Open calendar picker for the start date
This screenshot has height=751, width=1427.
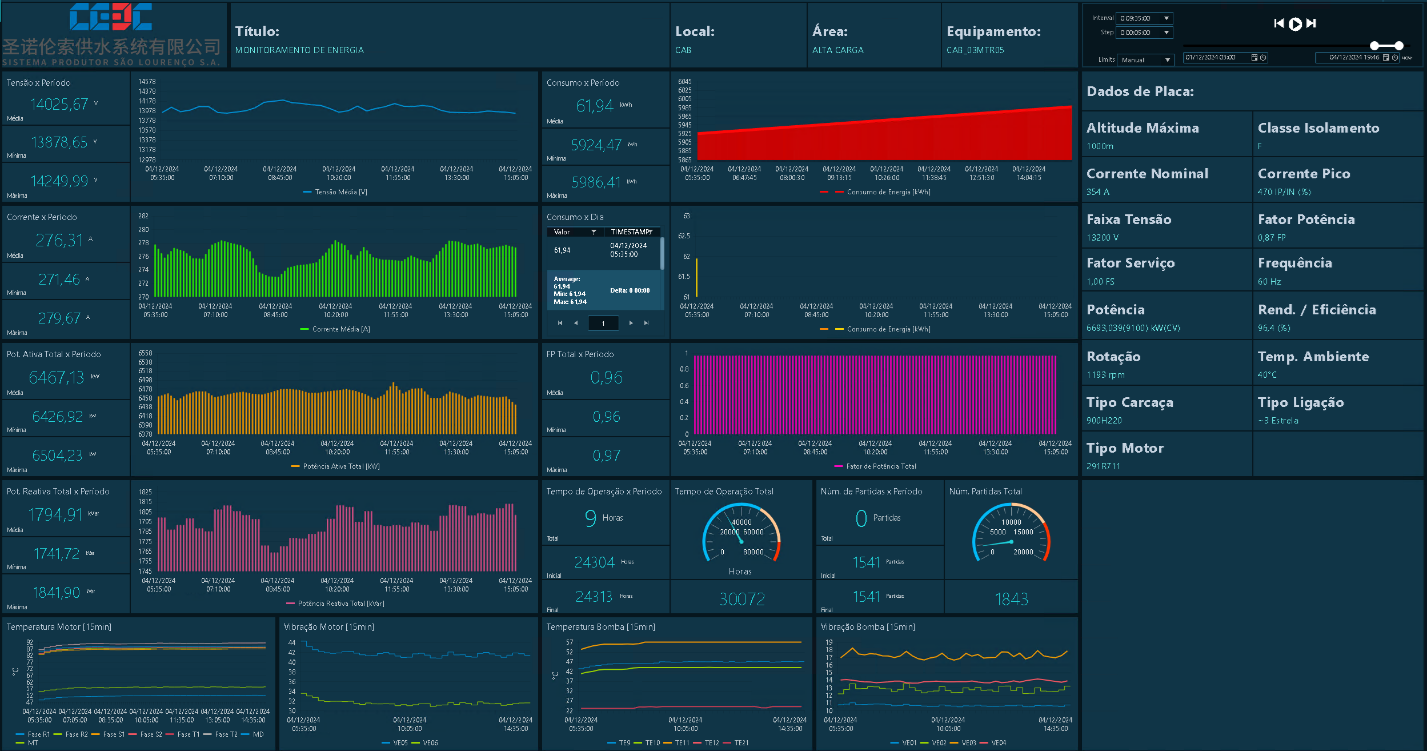[x=1255, y=58]
